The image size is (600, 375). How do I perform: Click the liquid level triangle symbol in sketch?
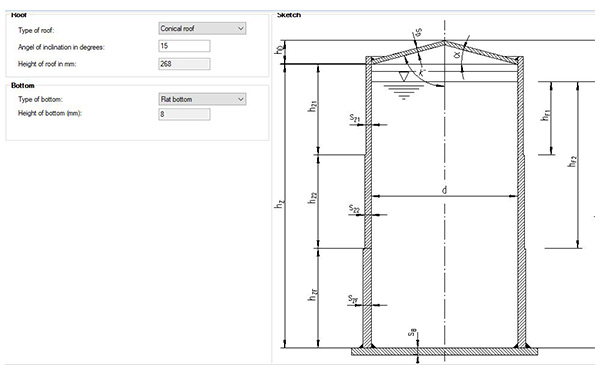click(404, 76)
